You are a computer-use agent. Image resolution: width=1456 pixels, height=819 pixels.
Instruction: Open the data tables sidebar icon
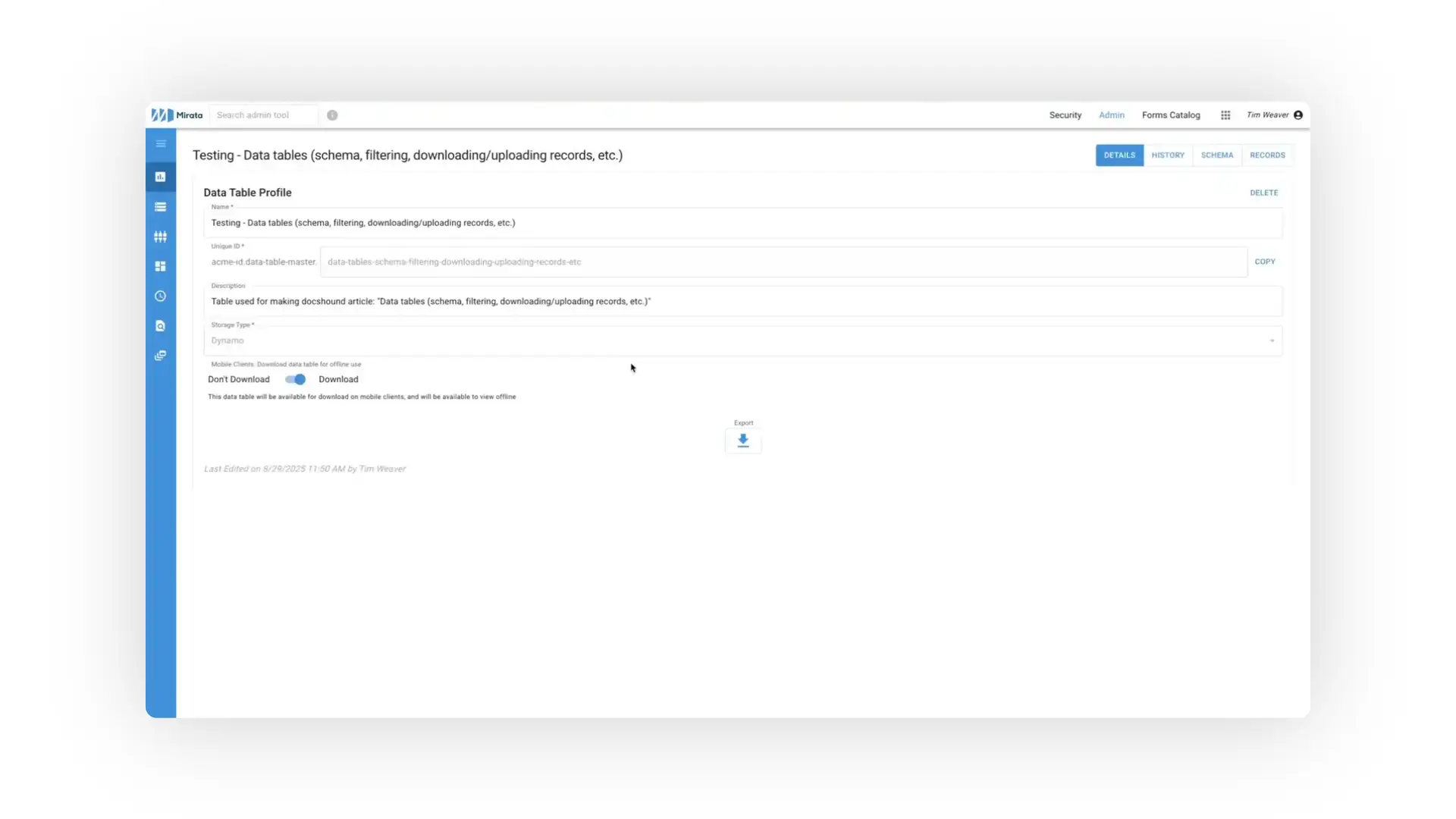pos(160,176)
